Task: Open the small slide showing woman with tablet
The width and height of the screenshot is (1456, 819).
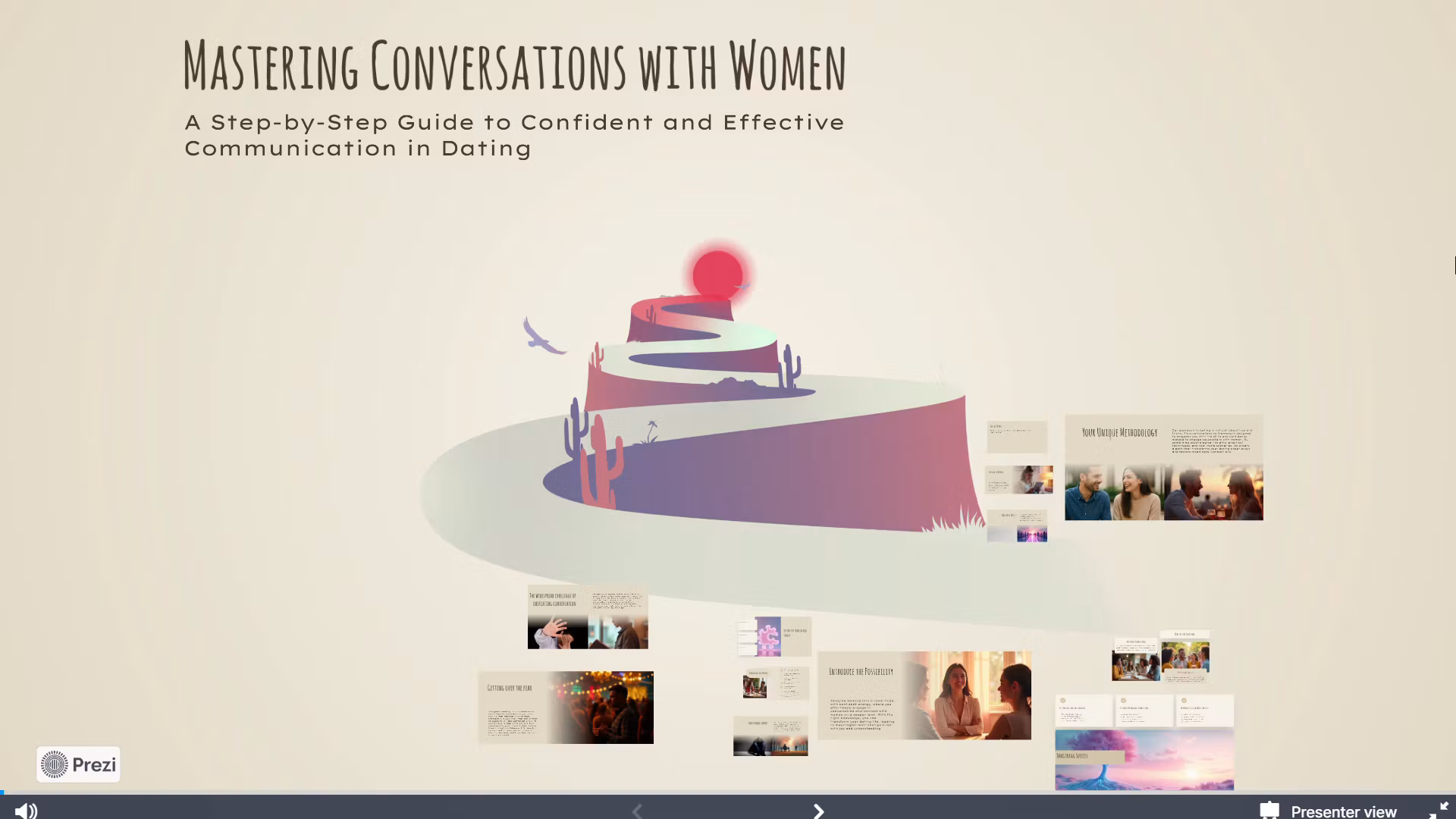Action: 1018,479
